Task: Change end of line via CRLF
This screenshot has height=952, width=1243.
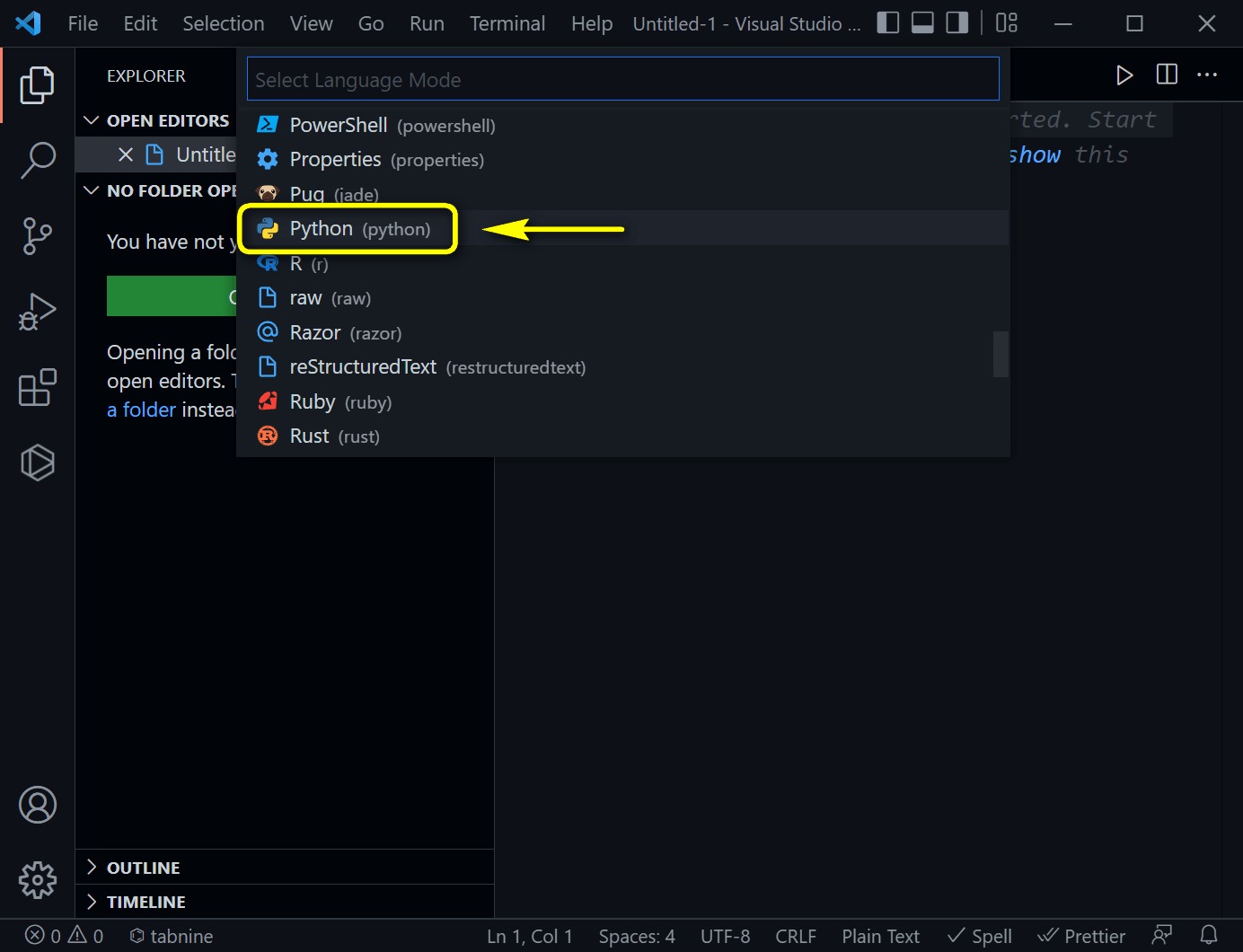Action: tap(796, 936)
